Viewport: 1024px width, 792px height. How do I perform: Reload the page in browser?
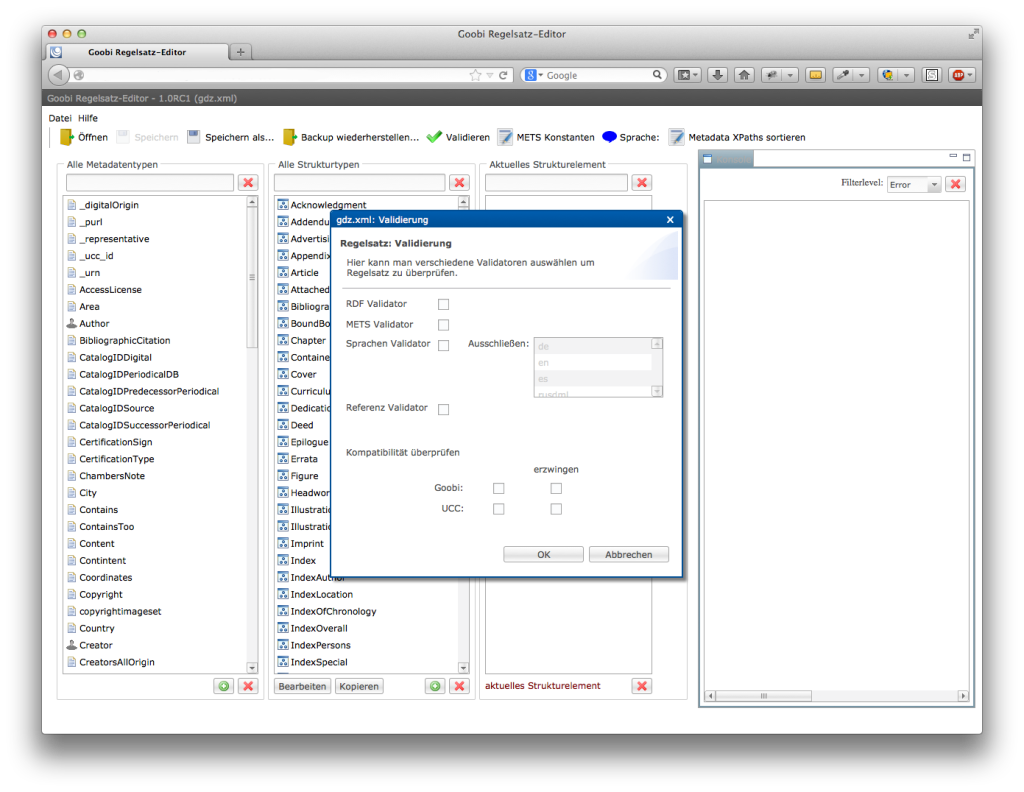(503, 75)
